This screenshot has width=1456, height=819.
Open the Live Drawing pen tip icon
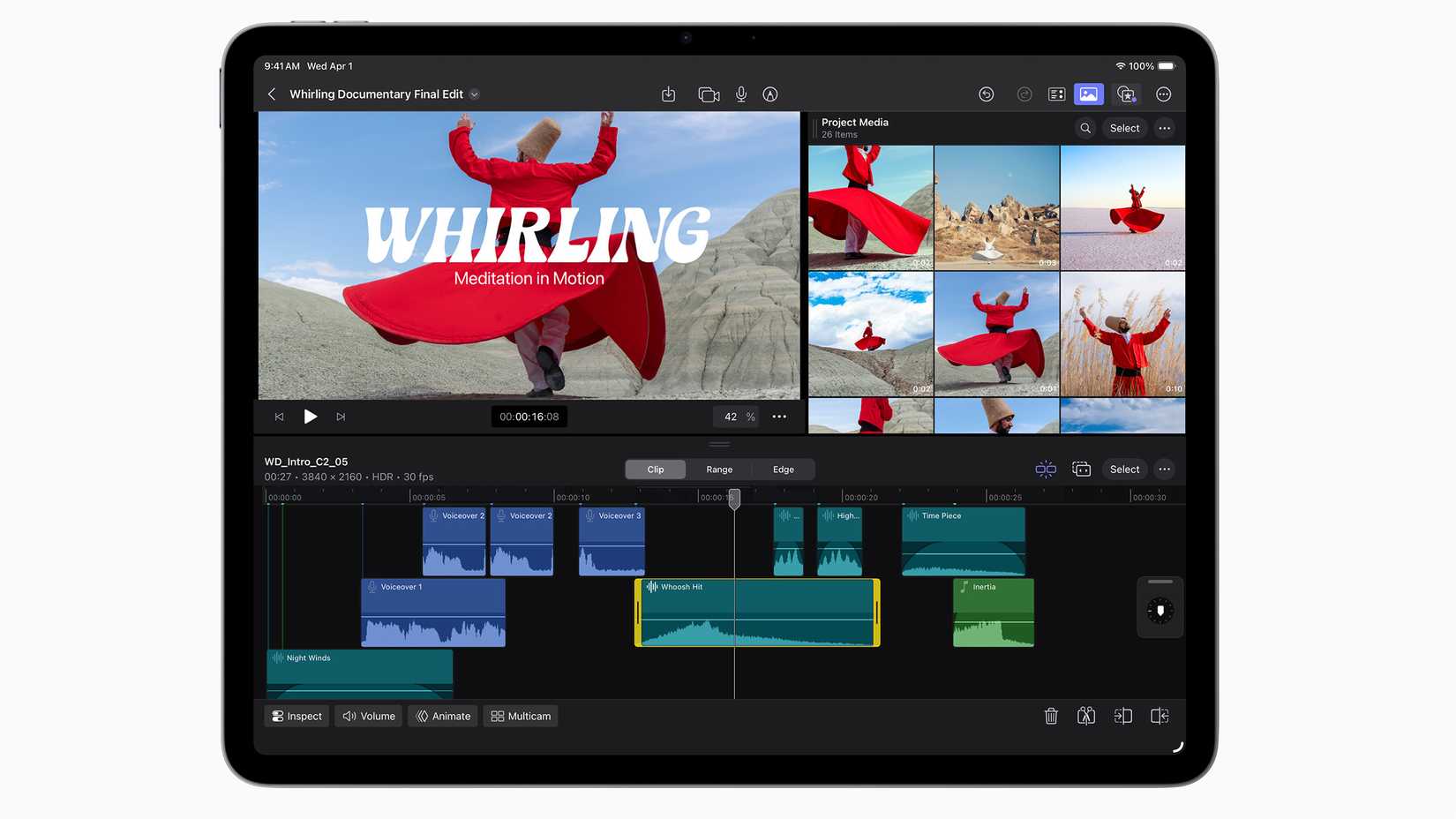tap(770, 94)
